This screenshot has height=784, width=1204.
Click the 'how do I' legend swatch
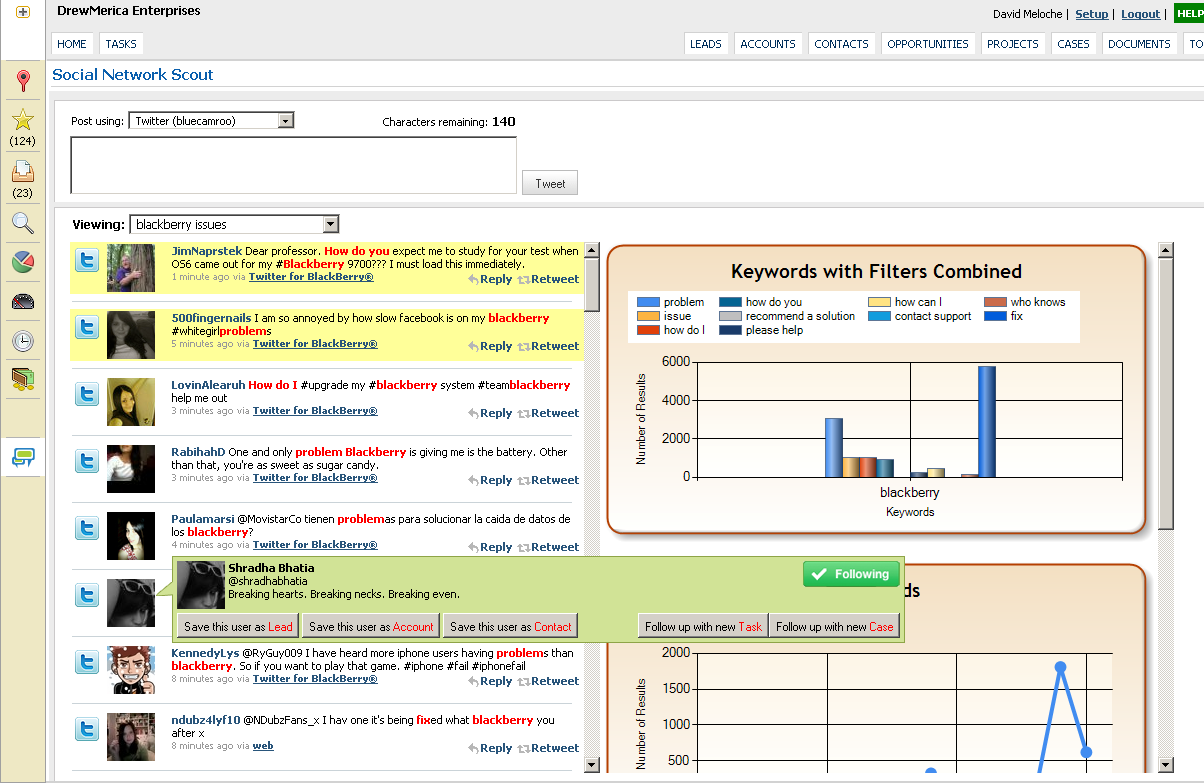pos(648,330)
